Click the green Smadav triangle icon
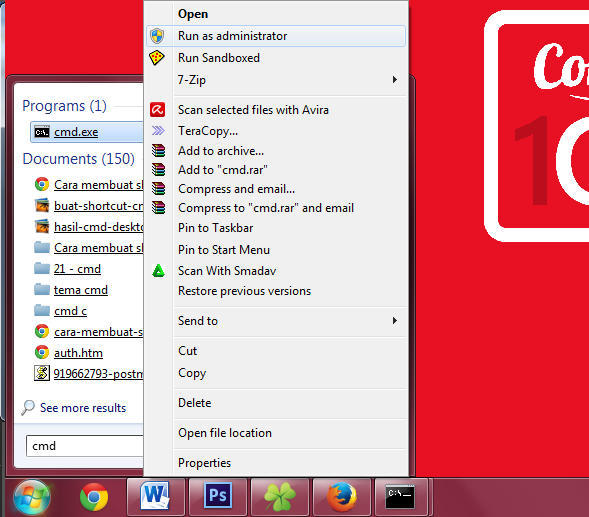The height and width of the screenshot is (517, 589). [x=159, y=271]
